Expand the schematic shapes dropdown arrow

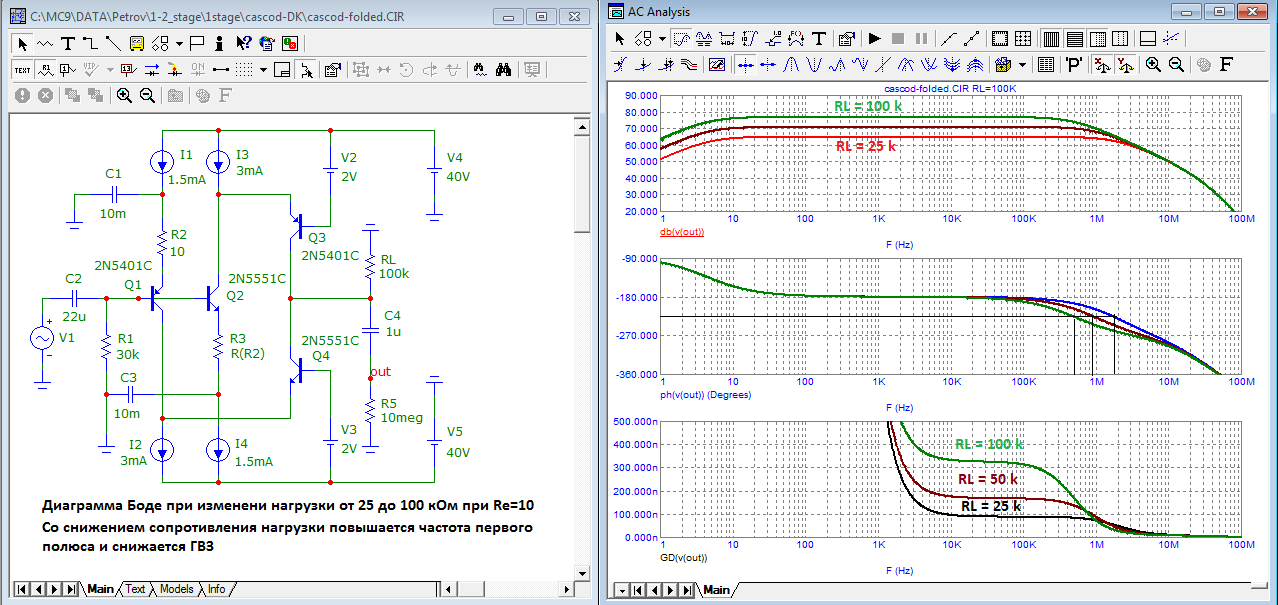click(178, 43)
